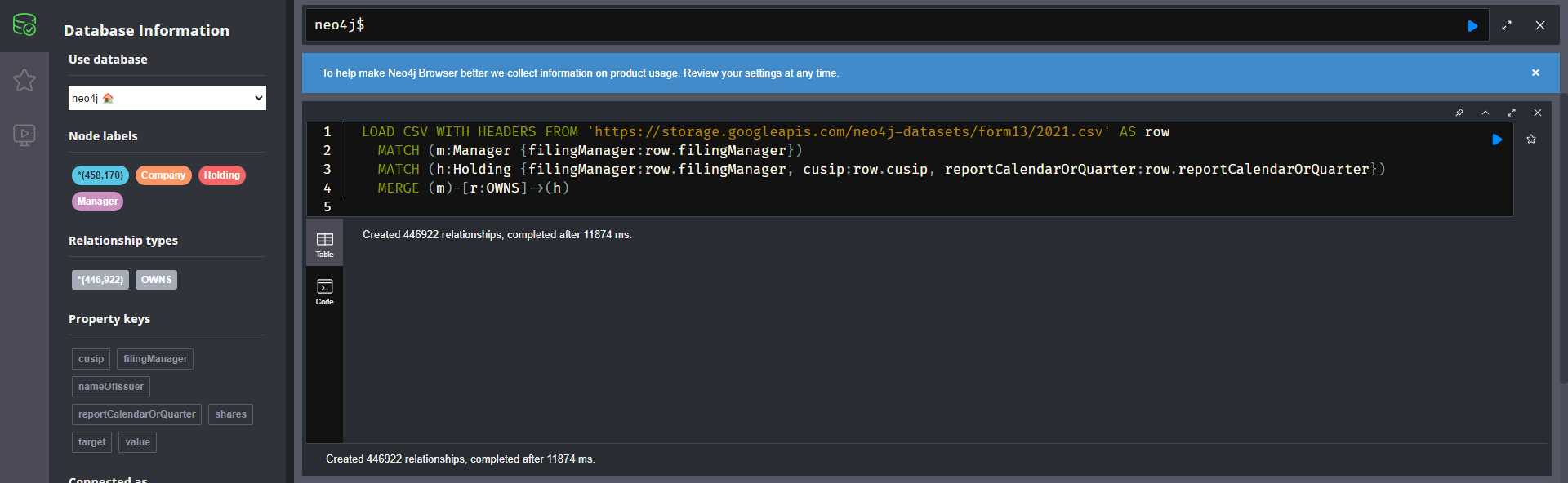Pin the result frame
Screen dimensions: 1568x483
pos(1459,113)
